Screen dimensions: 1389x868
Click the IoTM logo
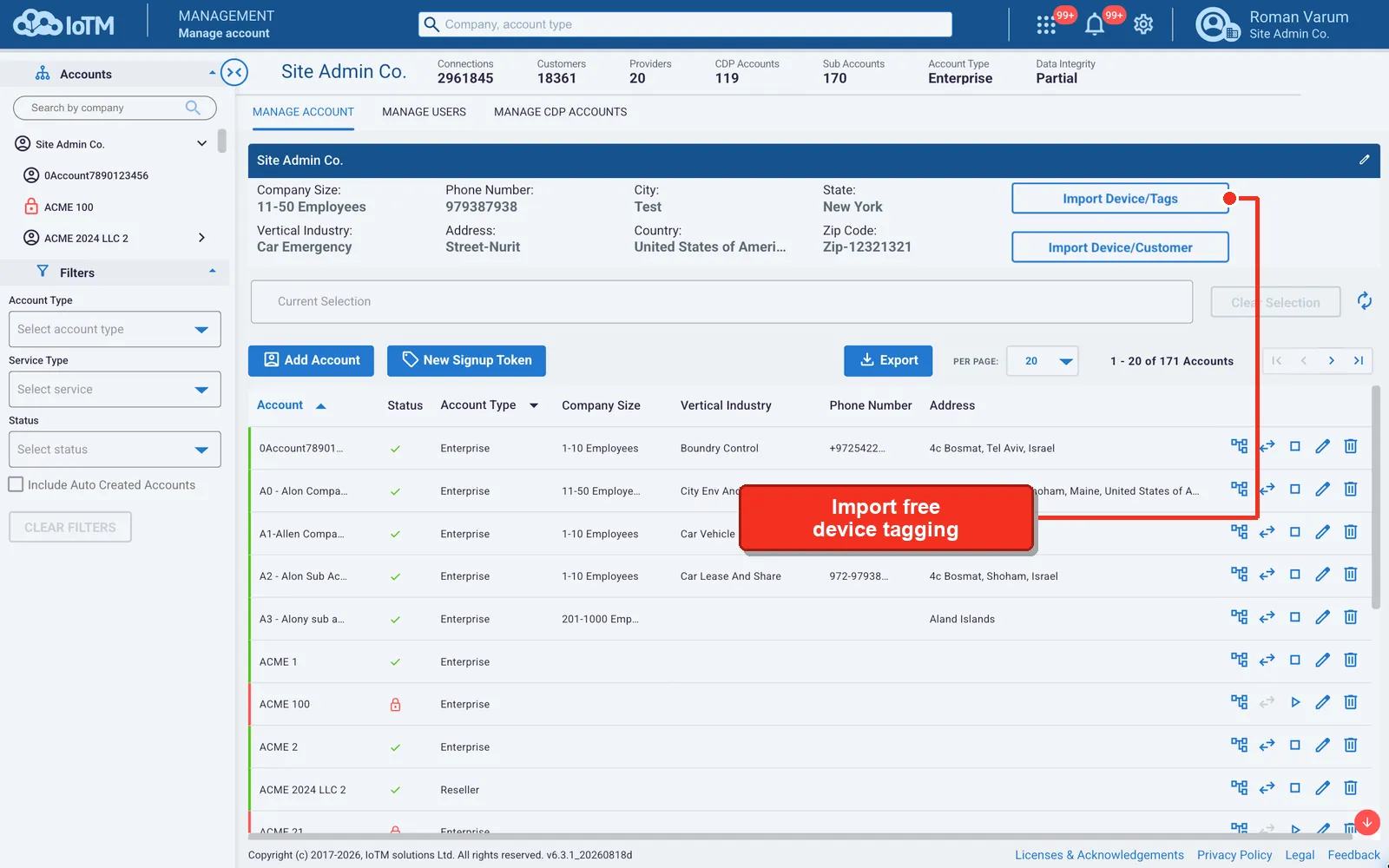tap(63, 24)
